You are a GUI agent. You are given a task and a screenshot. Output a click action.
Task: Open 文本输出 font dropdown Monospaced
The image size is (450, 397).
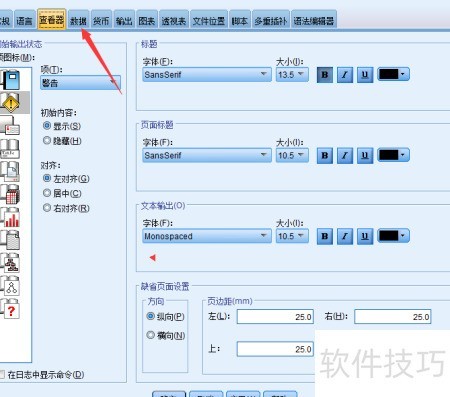207,236
